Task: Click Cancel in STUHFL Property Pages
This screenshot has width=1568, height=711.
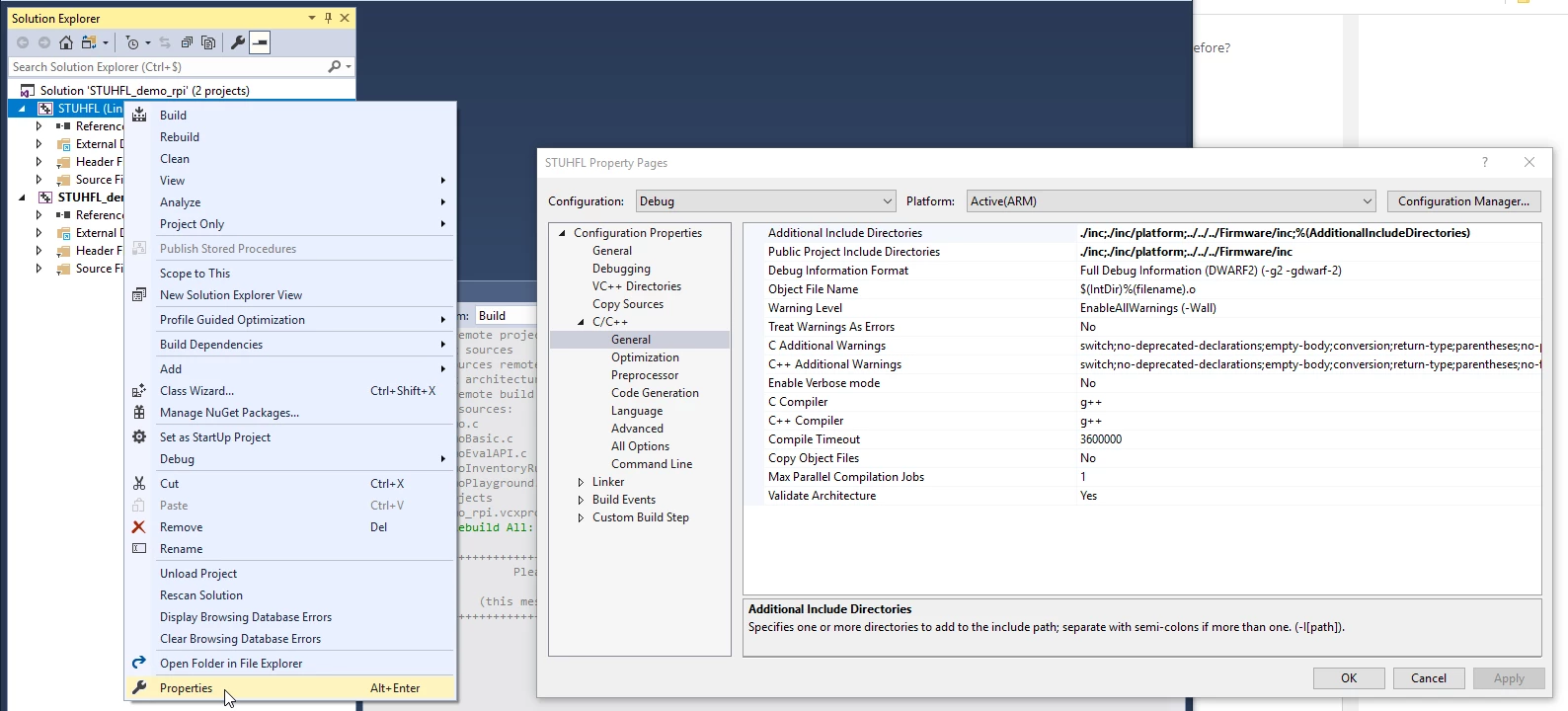Action: 1429,678
